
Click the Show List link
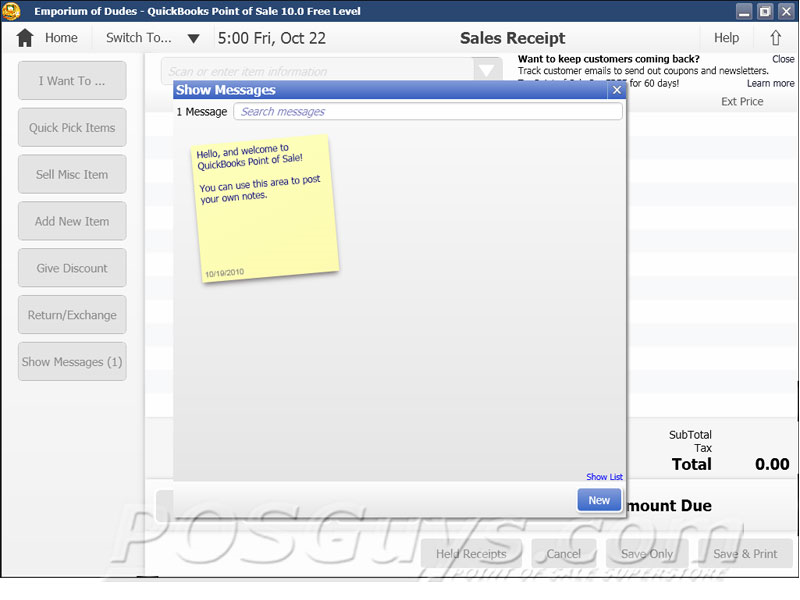click(604, 477)
